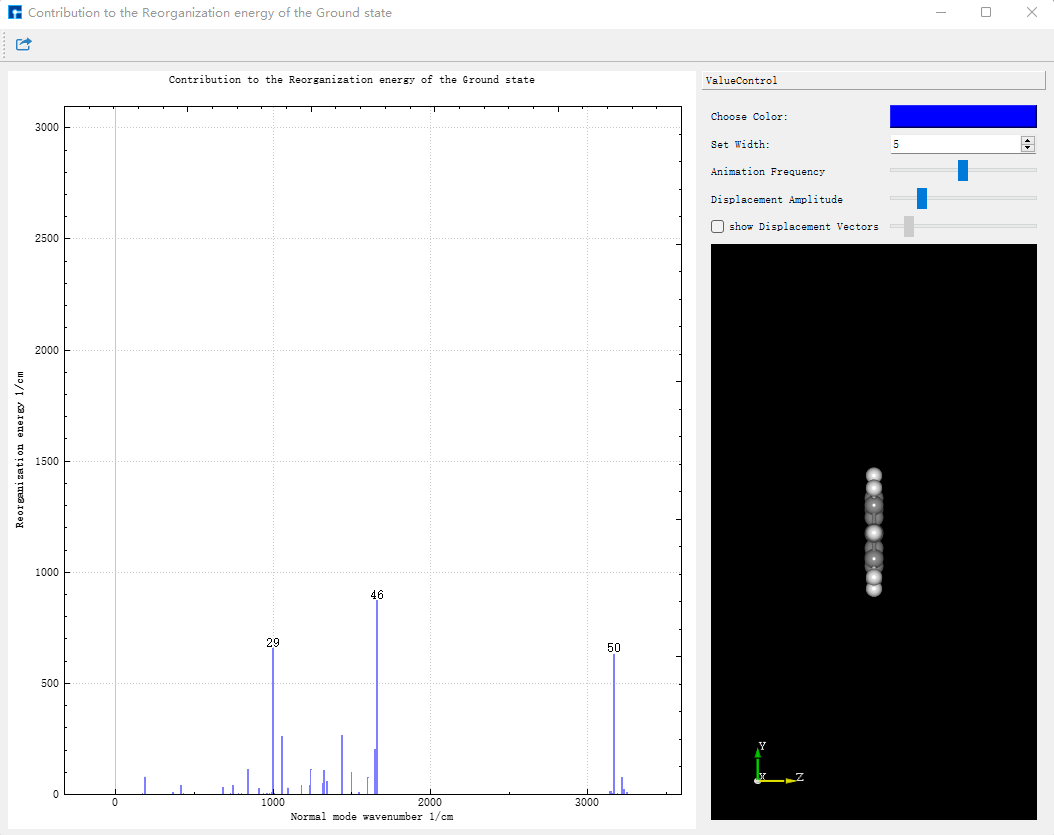Click the bar near 1450 wavenumber
The width and height of the screenshot is (1054, 835).
point(341,764)
